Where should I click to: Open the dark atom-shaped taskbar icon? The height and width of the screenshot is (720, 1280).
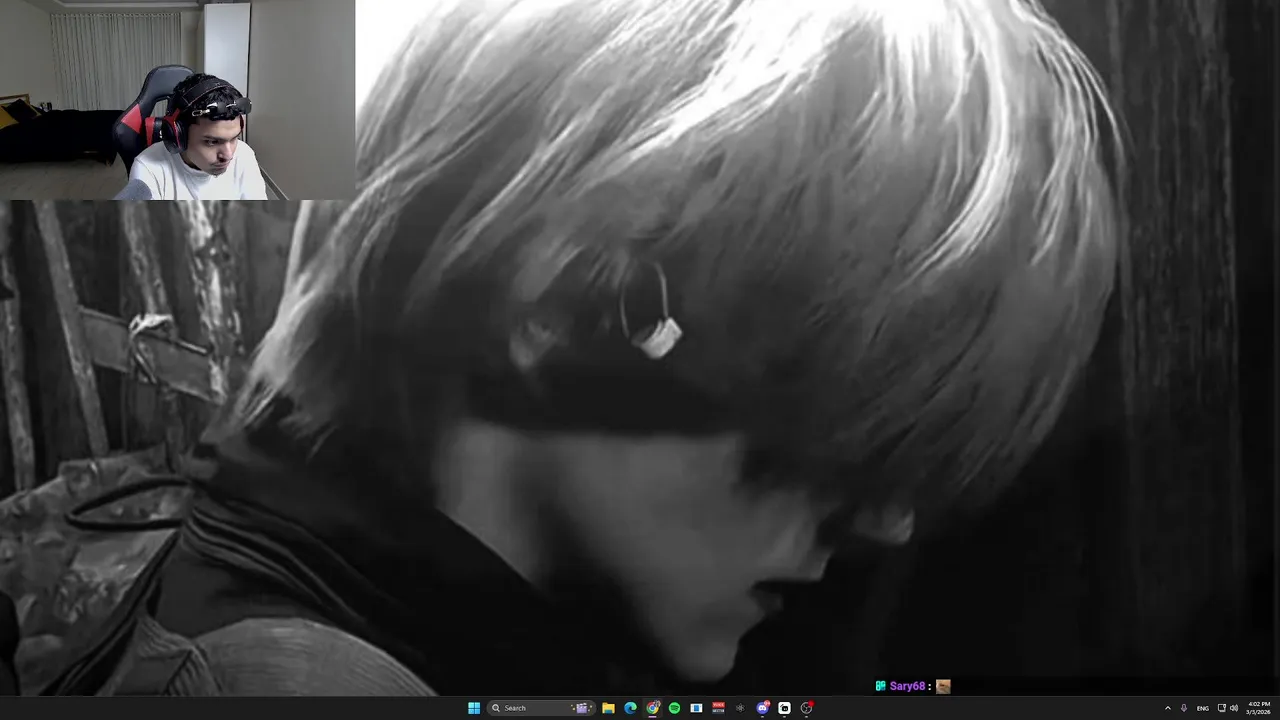pos(740,708)
